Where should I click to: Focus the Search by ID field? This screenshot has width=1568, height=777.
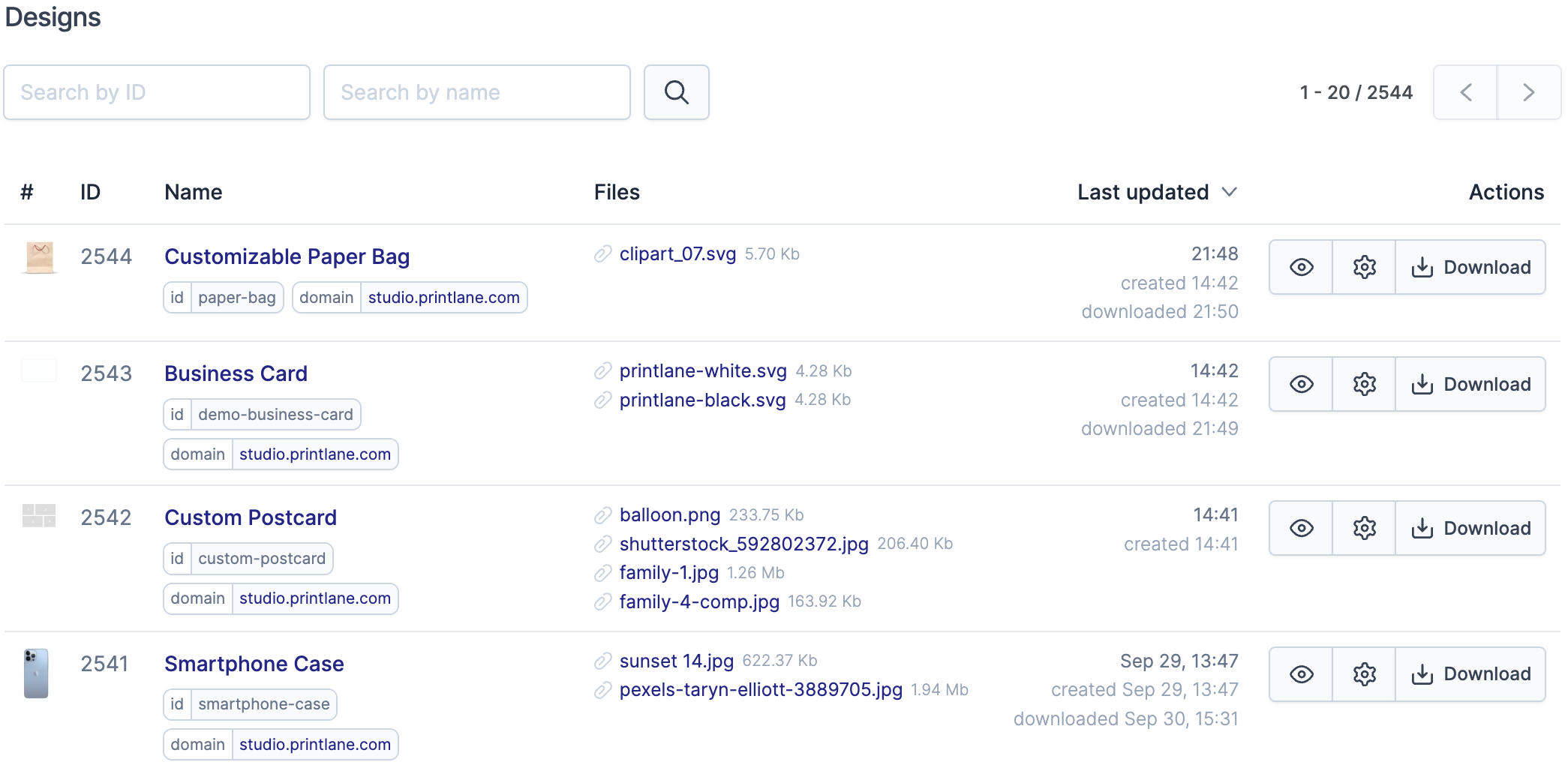point(157,92)
